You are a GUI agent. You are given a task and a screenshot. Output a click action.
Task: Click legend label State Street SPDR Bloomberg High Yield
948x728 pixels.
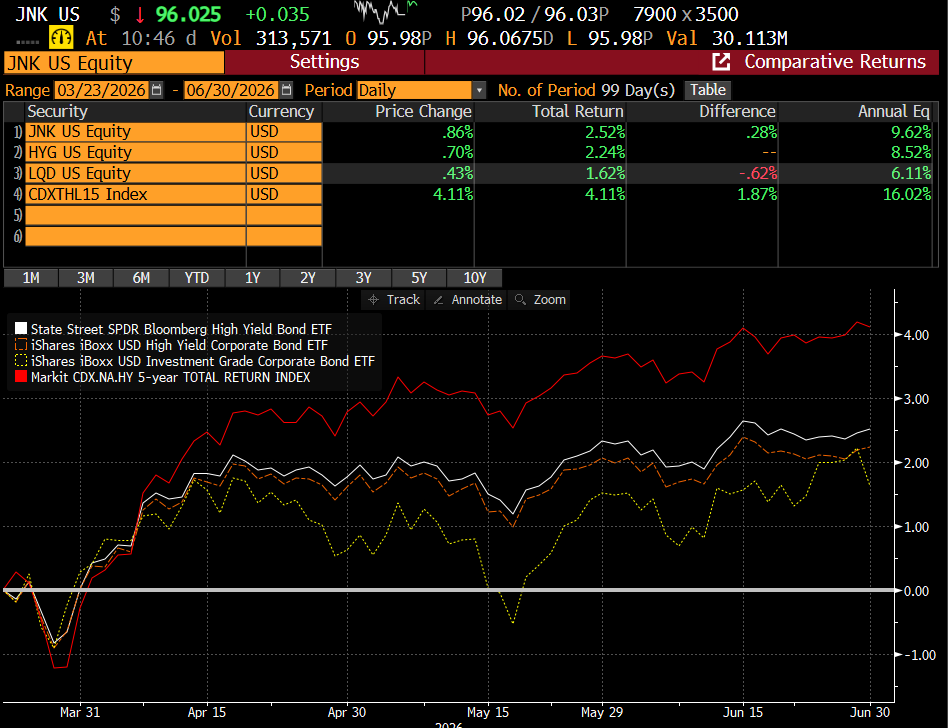pos(181,329)
